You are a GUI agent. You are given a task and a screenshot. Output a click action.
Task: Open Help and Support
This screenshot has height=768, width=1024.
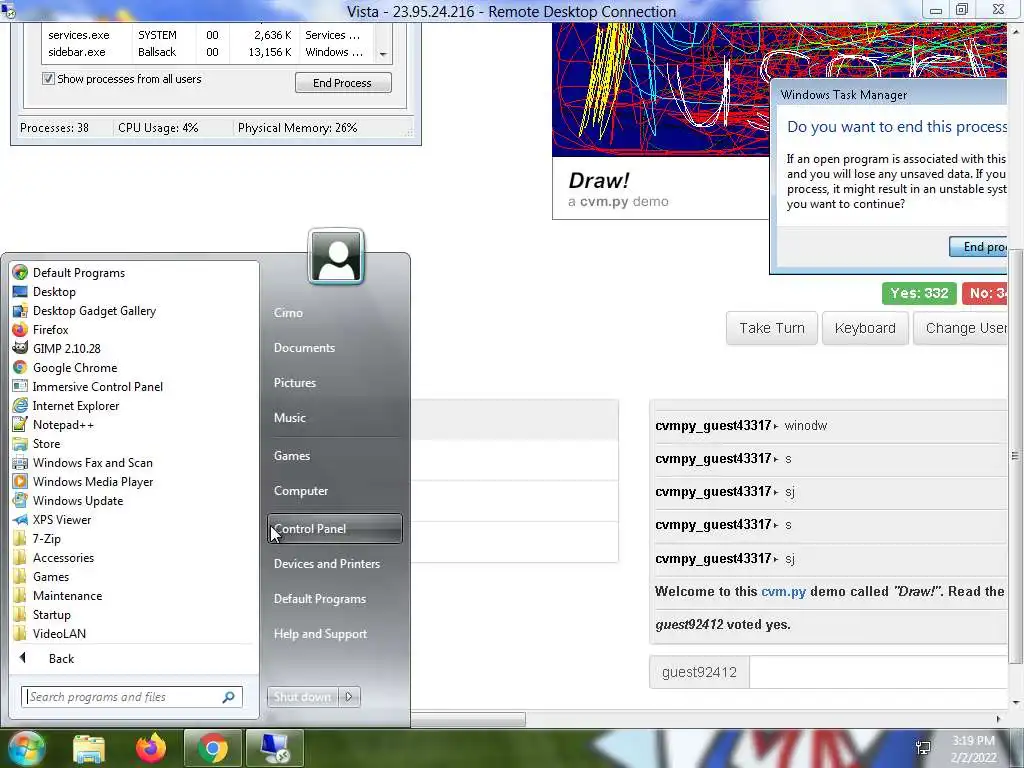pyautogui.click(x=320, y=633)
